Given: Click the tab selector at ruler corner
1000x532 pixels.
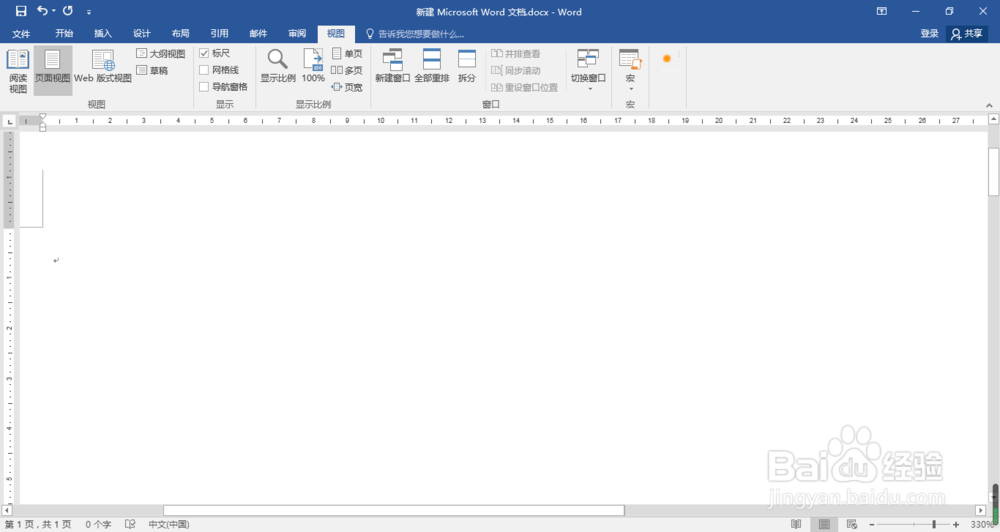Looking at the screenshot, I should 10,121.
